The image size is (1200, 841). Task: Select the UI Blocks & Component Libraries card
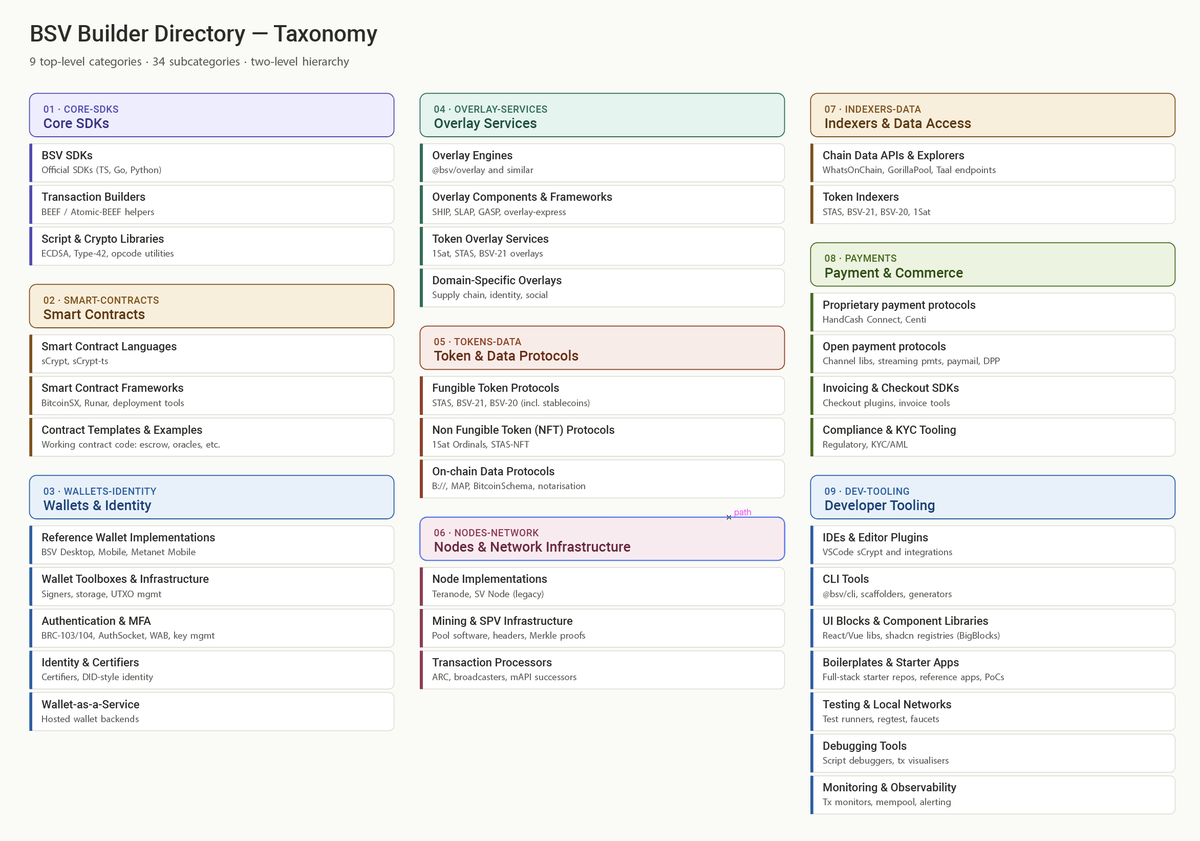point(993,628)
